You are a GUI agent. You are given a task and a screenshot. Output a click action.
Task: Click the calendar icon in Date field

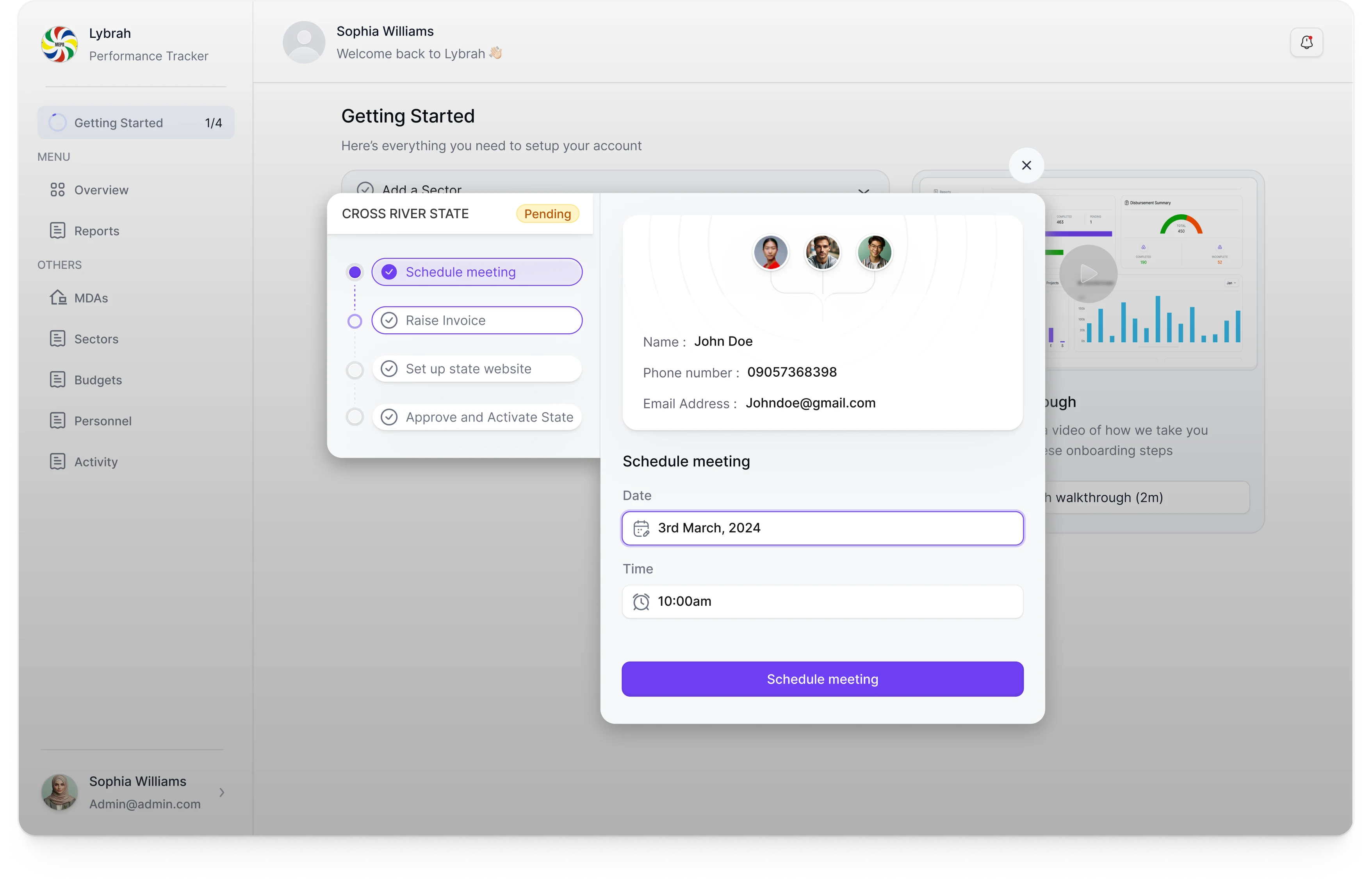[x=641, y=528]
